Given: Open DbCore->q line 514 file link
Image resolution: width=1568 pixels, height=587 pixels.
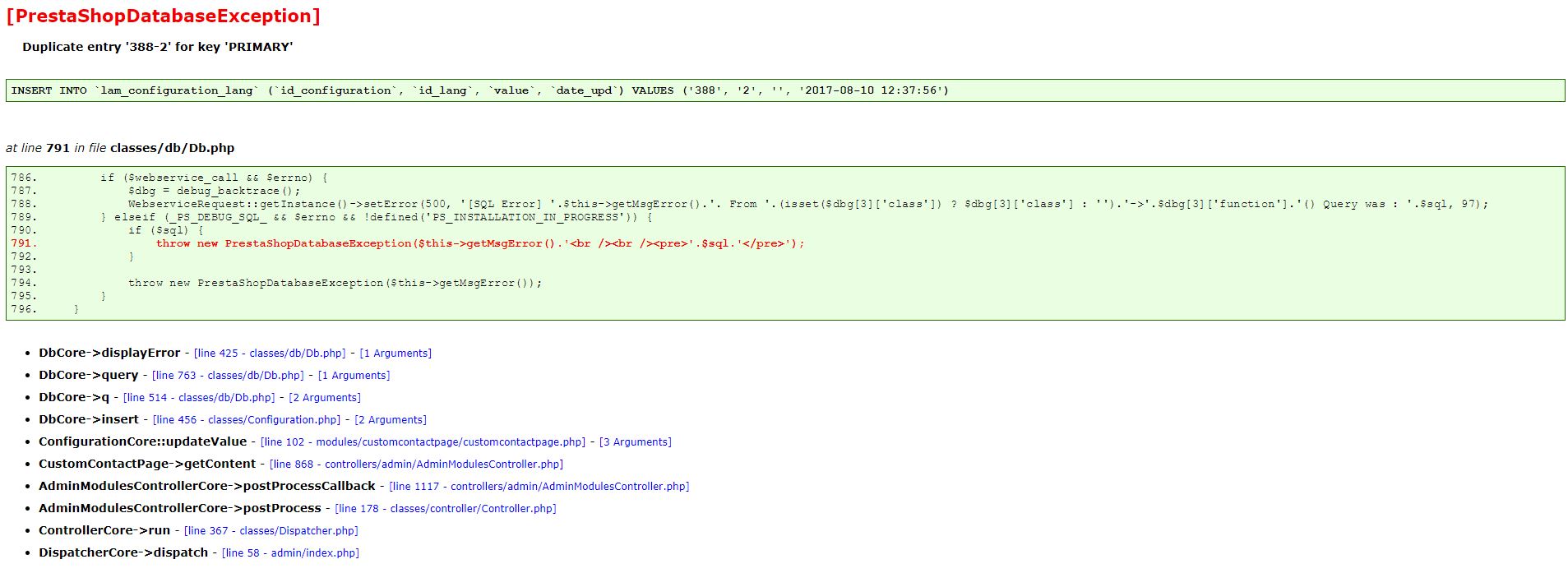Looking at the screenshot, I should click(199, 398).
